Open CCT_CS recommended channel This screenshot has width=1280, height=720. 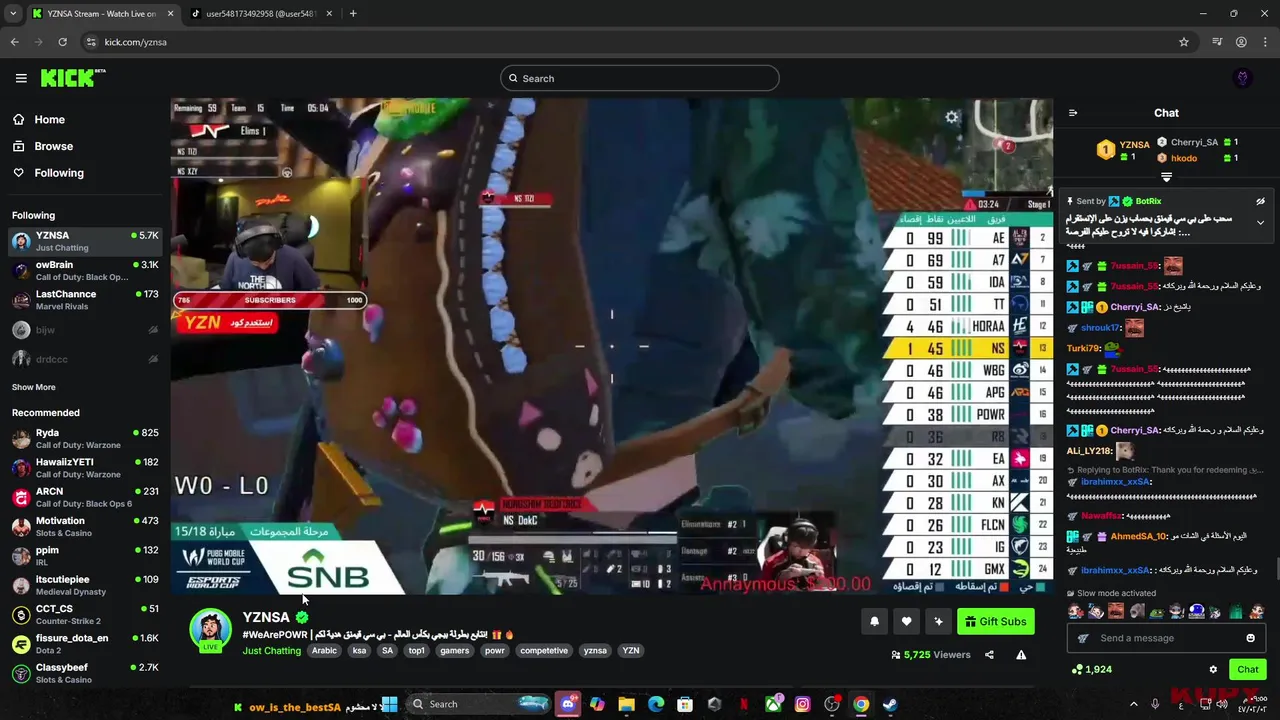pos(85,614)
